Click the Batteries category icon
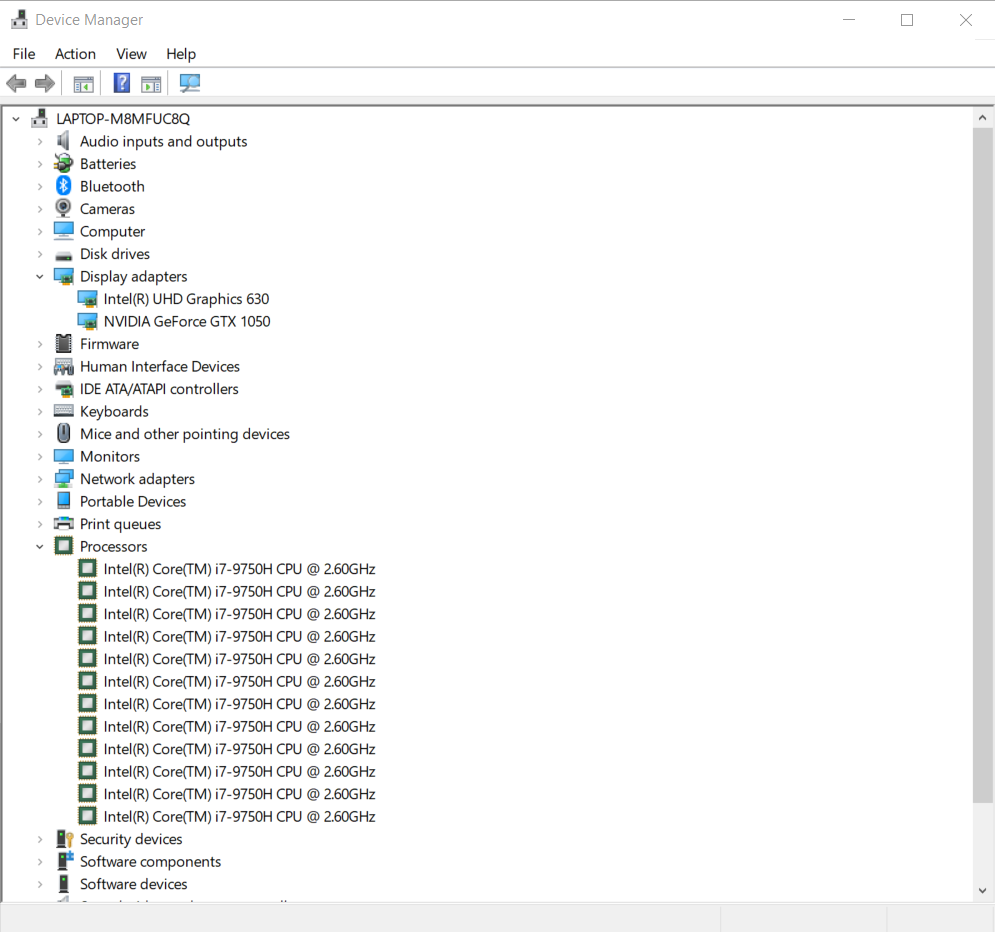Image resolution: width=995 pixels, height=932 pixels. (64, 164)
